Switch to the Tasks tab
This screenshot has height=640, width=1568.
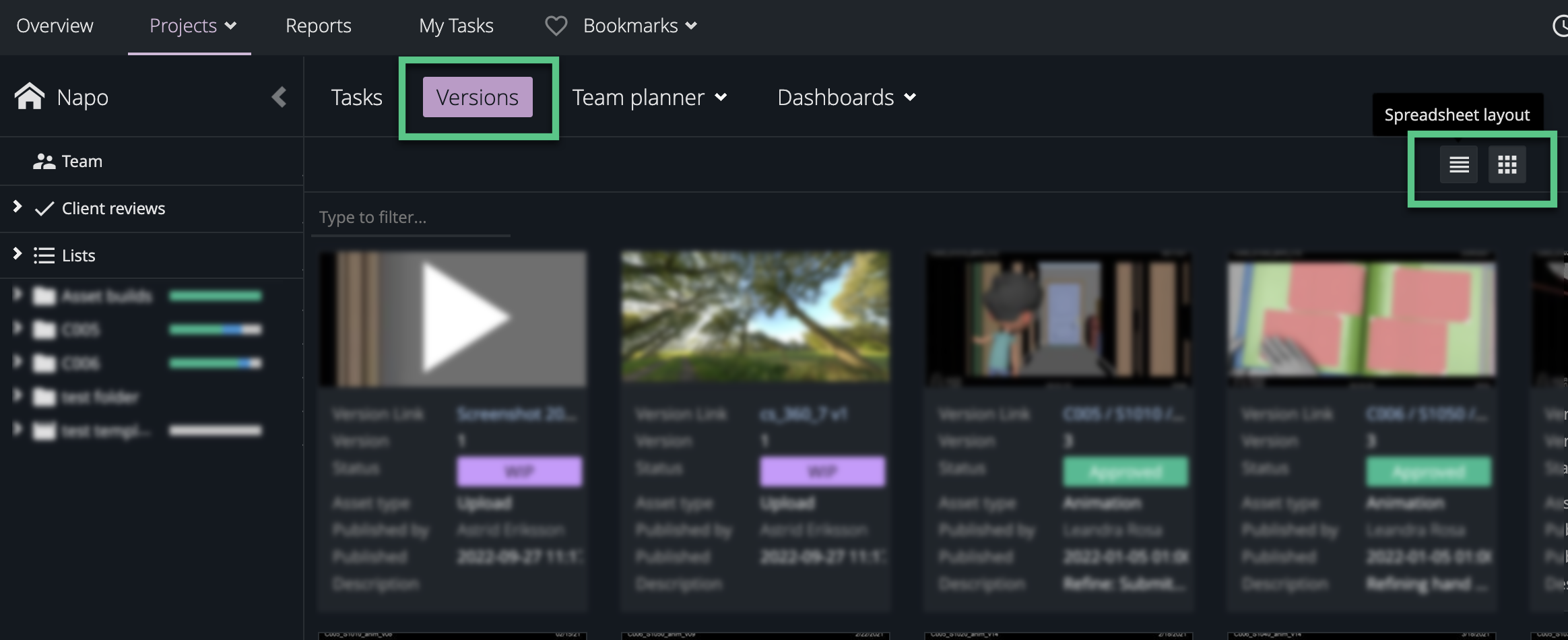[x=356, y=97]
